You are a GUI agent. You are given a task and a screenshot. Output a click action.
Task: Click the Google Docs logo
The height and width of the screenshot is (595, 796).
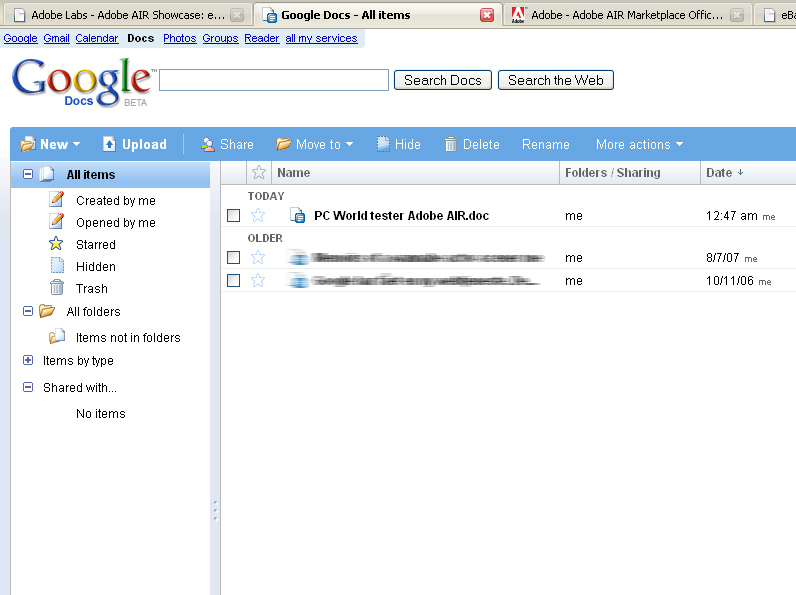(82, 82)
